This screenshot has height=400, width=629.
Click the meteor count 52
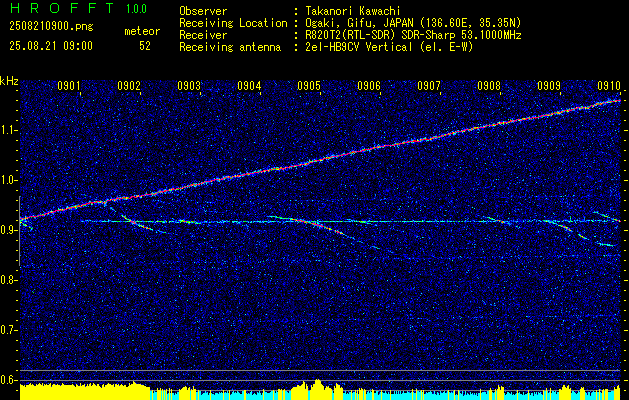145,46
